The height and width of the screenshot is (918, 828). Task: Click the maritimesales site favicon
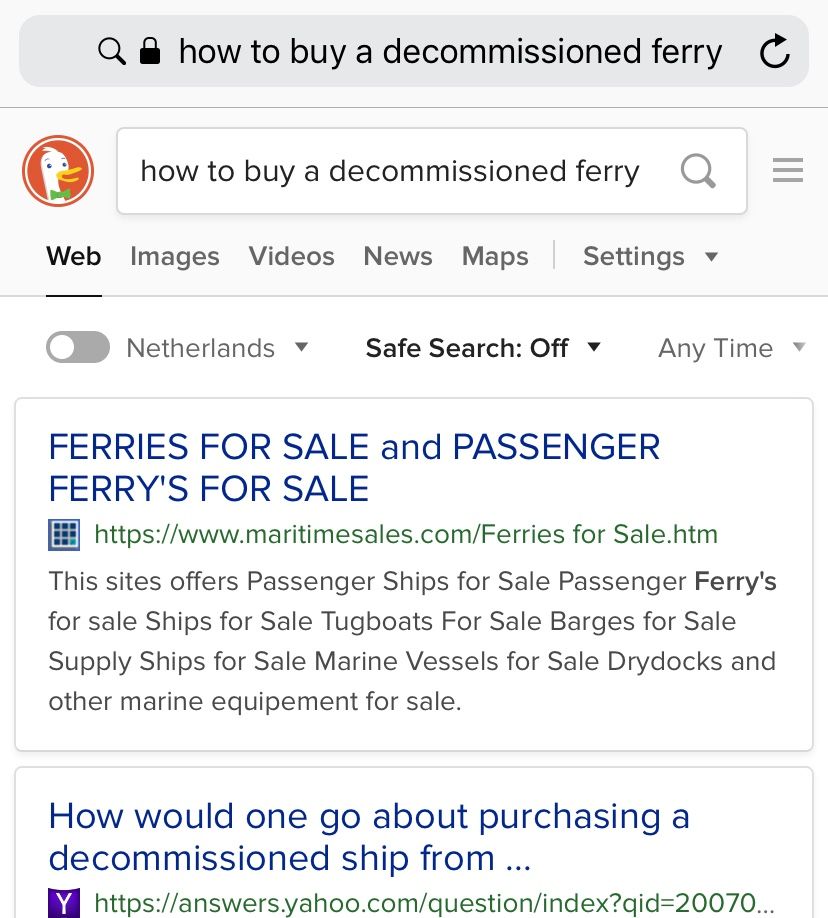64,535
